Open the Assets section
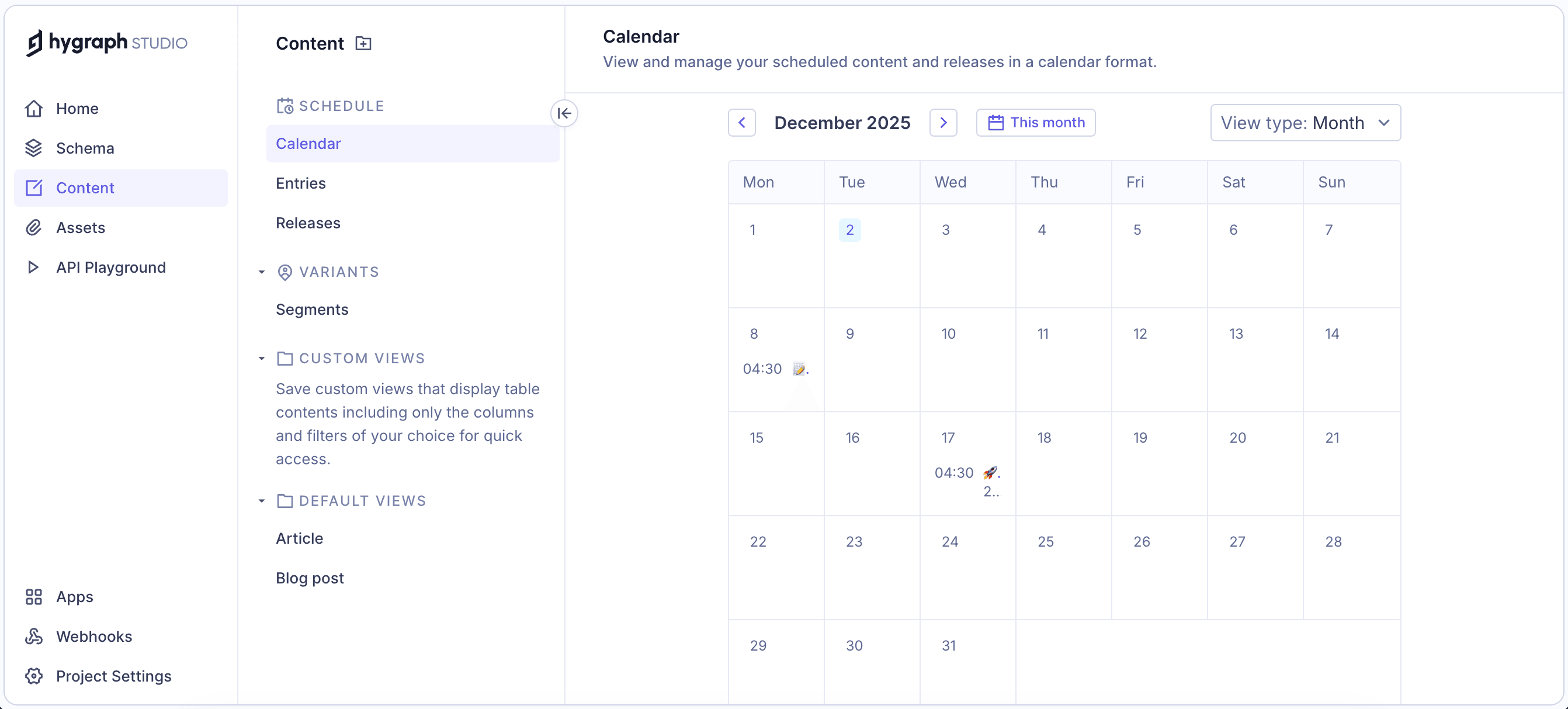This screenshot has height=709, width=1568. click(x=81, y=227)
